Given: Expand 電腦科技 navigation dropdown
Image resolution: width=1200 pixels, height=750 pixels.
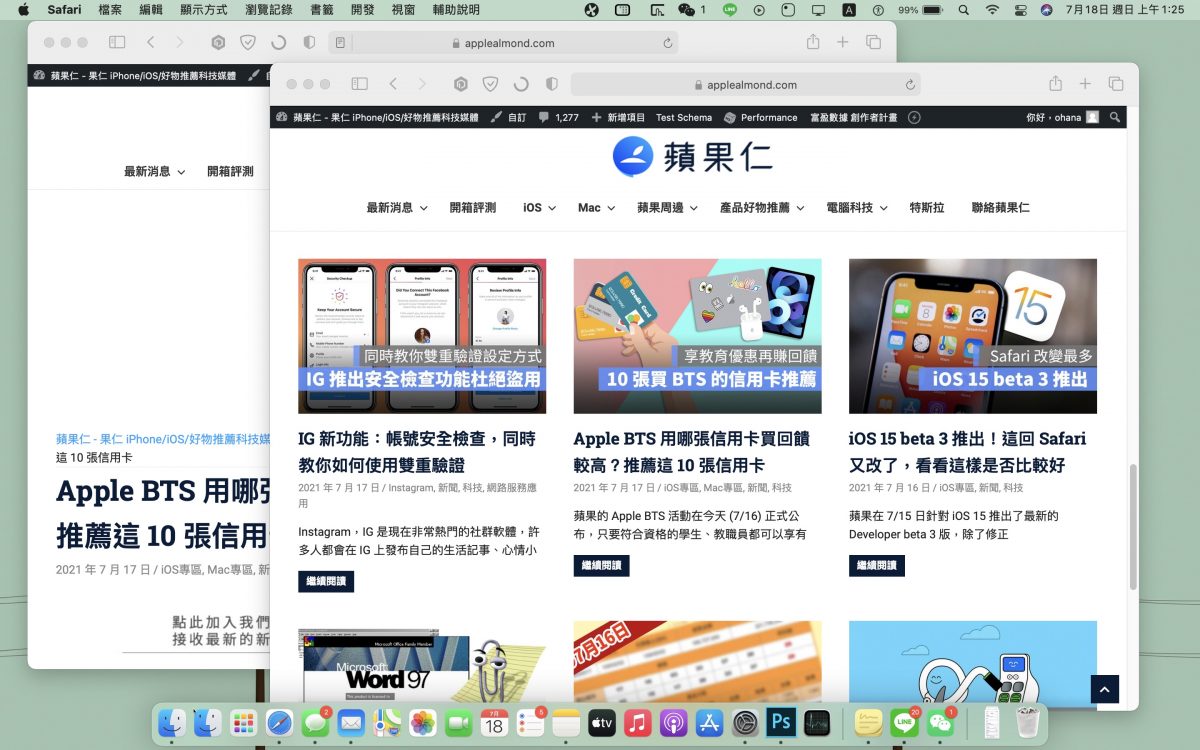Looking at the screenshot, I should [x=856, y=208].
